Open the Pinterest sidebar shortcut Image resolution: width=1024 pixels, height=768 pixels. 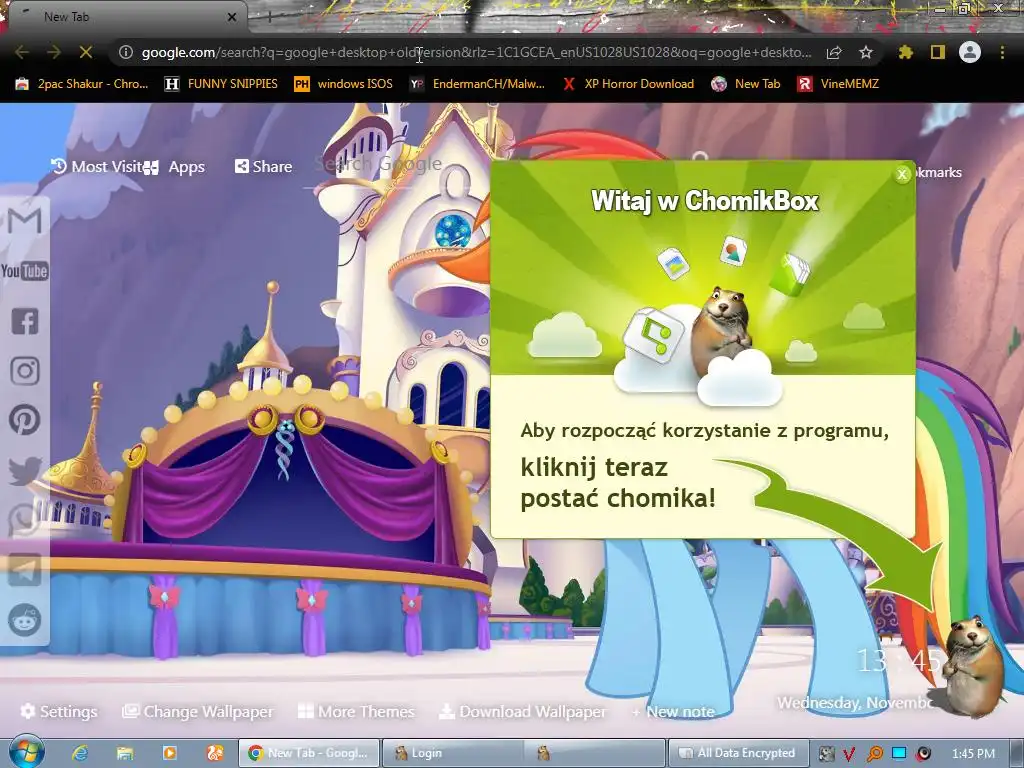coord(25,420)
